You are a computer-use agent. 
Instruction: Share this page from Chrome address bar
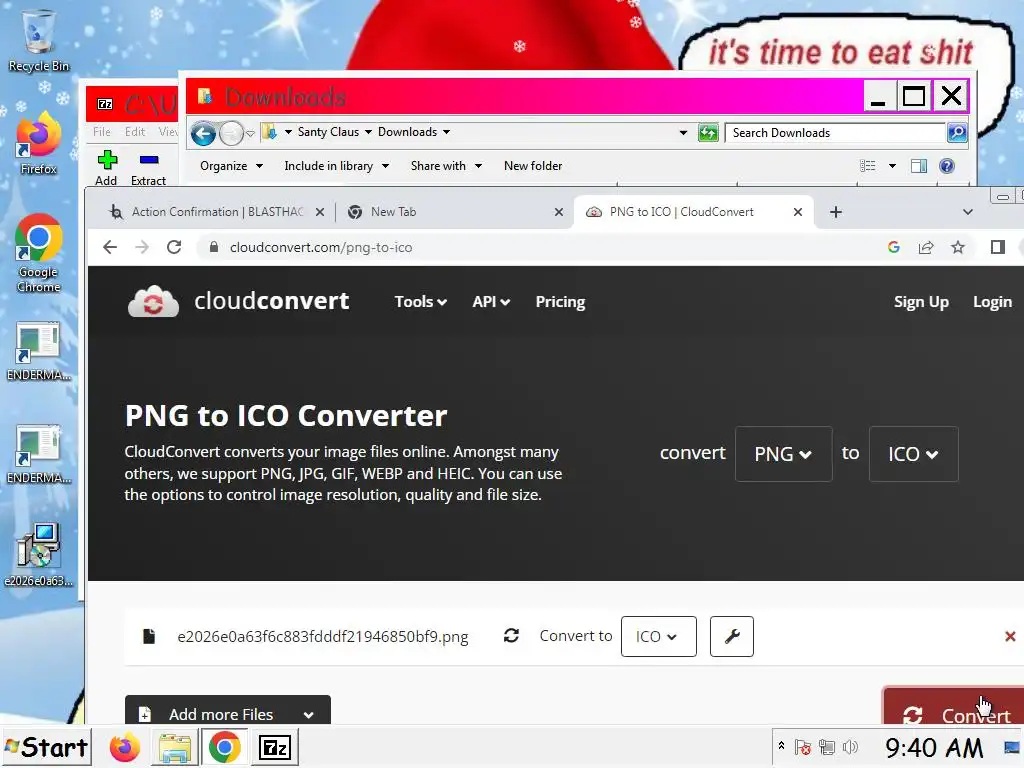pyautogui.click(x=926, y=248)
